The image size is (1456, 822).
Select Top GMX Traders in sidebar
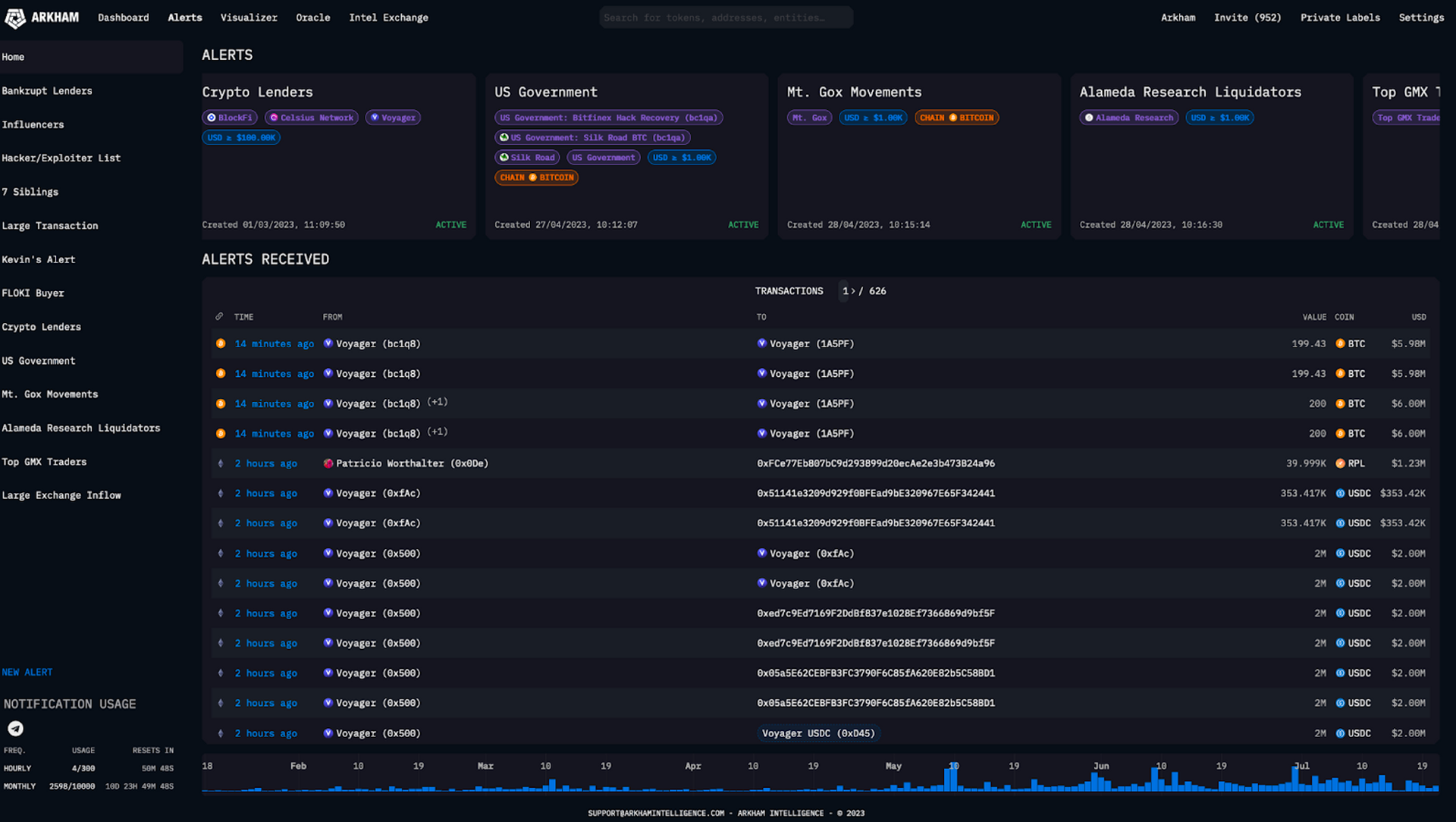(x=44, y=462)
